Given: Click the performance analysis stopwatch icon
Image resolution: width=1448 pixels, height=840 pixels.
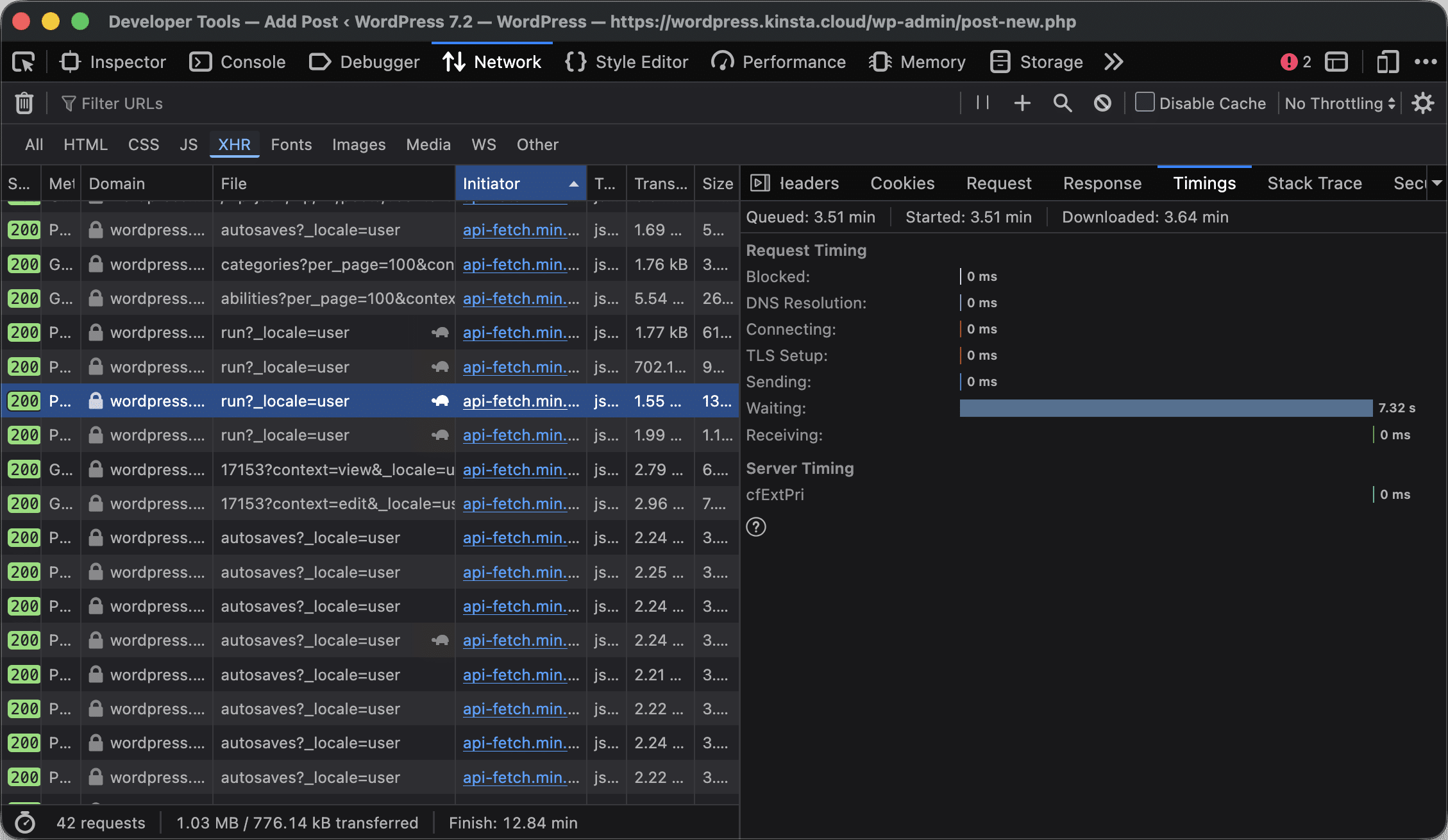Looking at the screenshot, I should [x=24, y=823].
